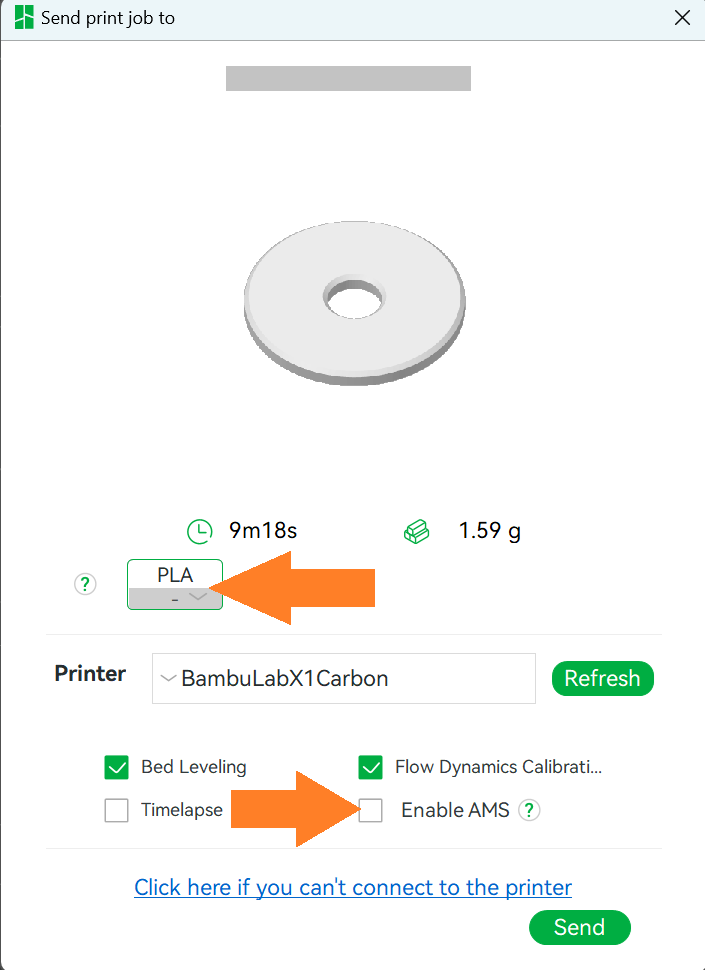Send the print job
The height and width of the screenshot is (970, 705).
click(x=579, y=927)
